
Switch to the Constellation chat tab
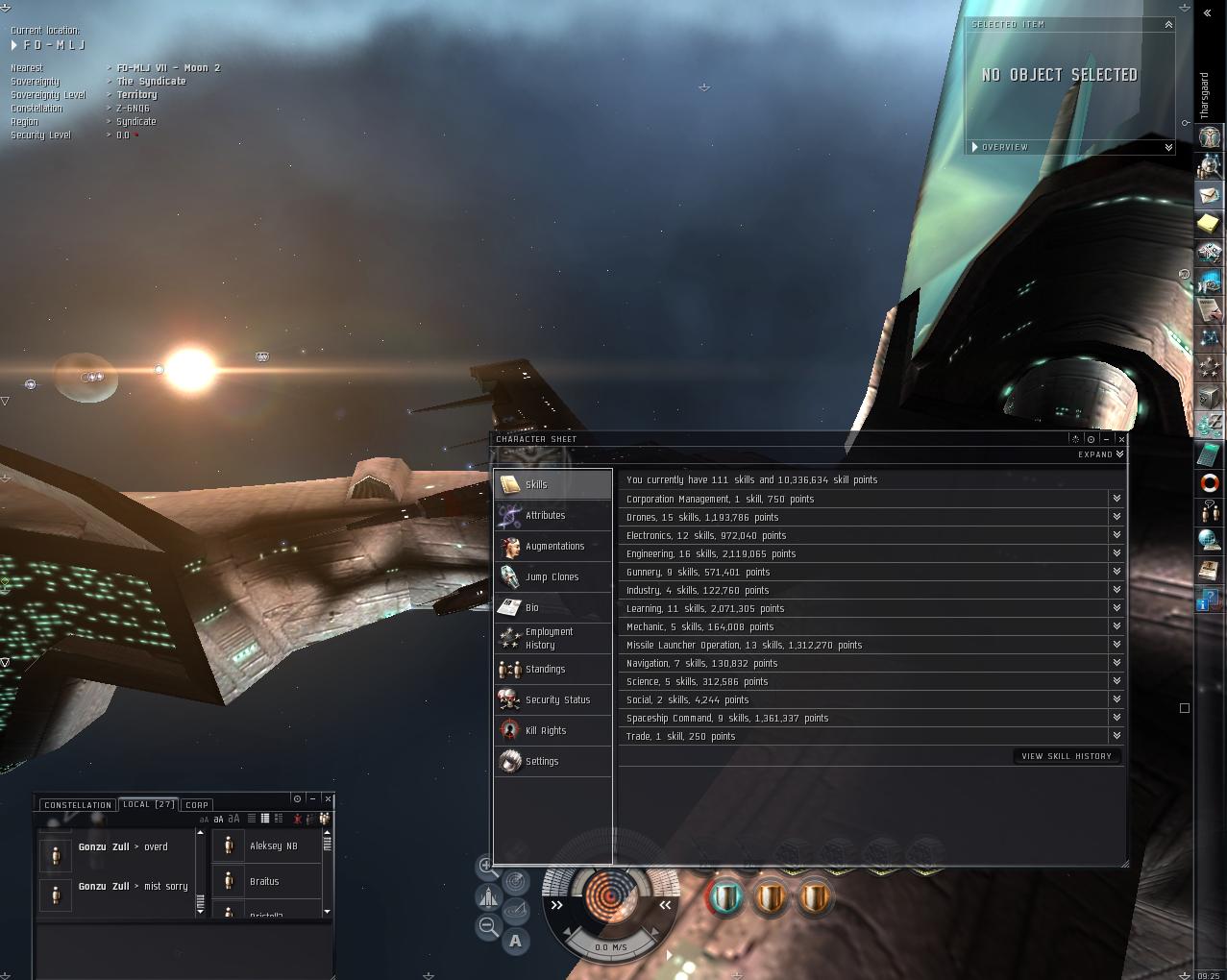tap(78, 805)
